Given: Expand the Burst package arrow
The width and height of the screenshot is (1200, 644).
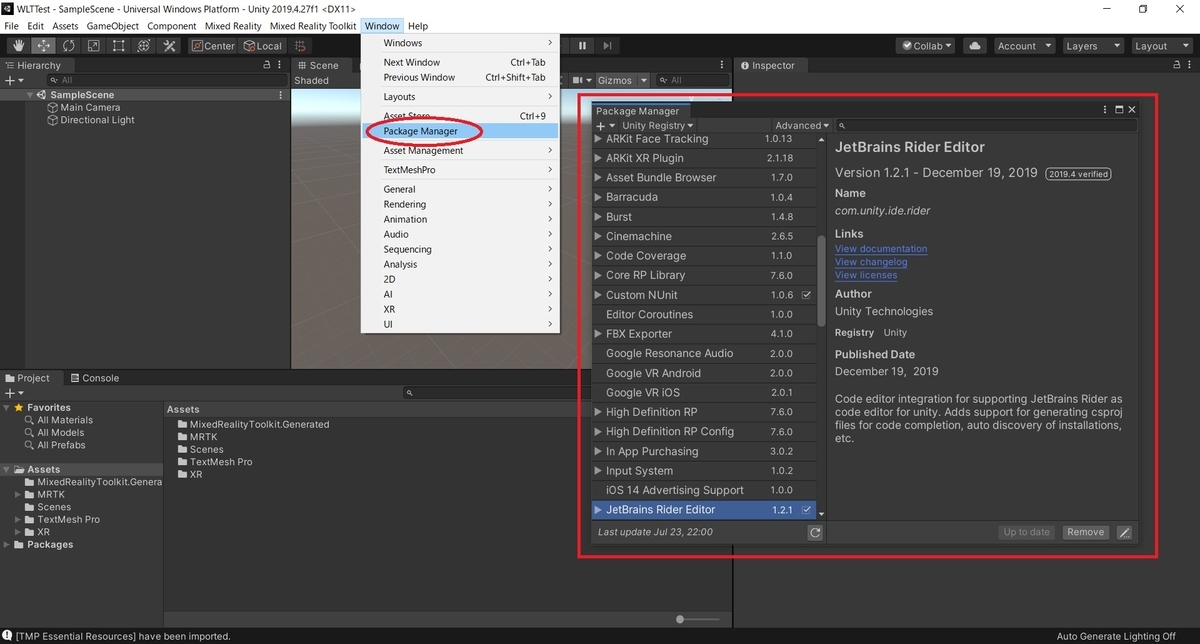Looking at the screenshot, I should point(599,217).
